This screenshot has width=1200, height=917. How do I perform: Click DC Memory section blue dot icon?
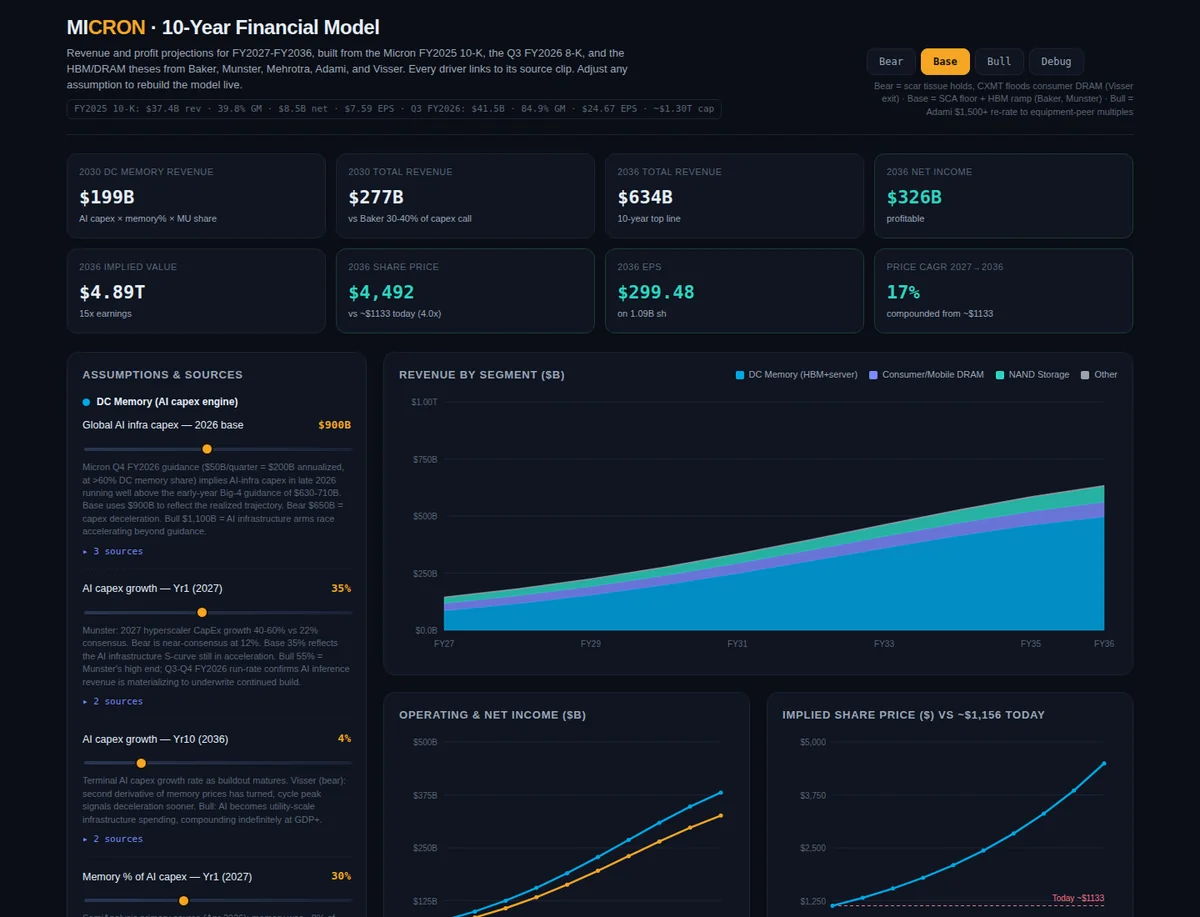[86, 402]
